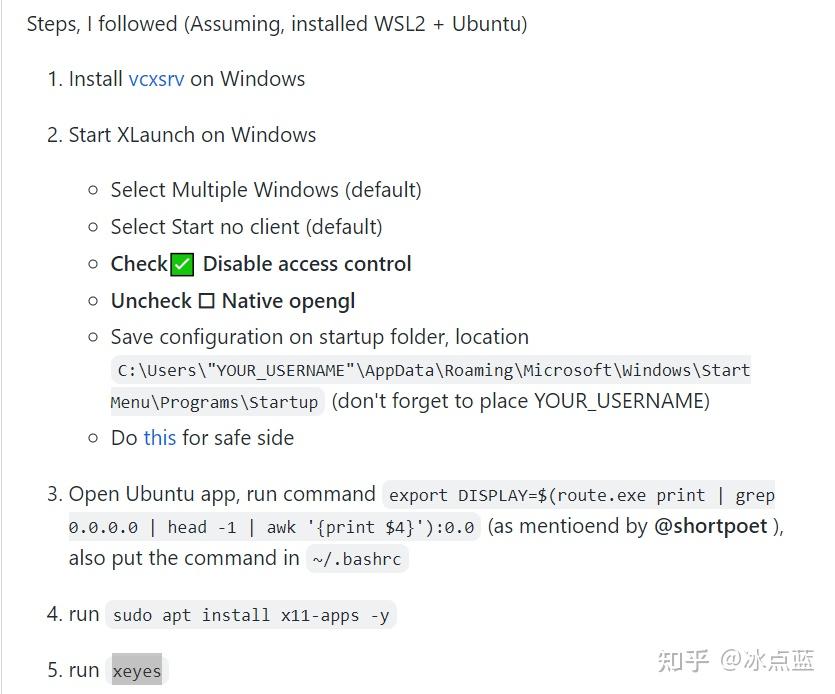Click the ~/.bashrc code snippet
This screenshot has height=694, width=835.
(356, 559)
